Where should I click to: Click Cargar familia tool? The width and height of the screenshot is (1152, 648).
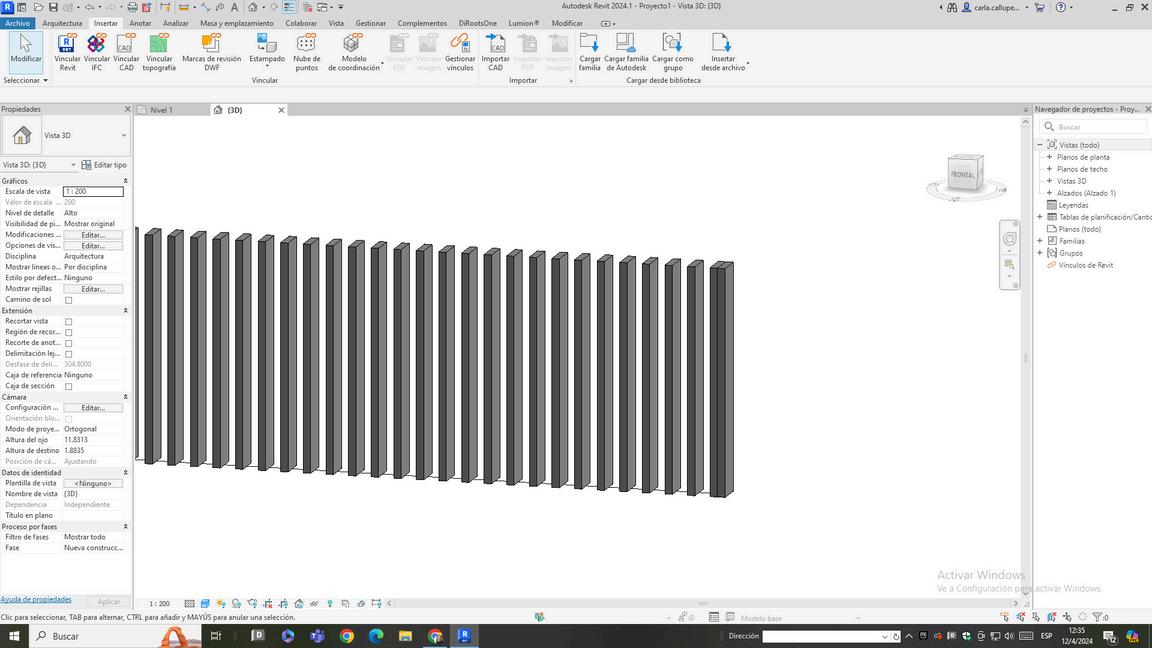click(589, 52)
